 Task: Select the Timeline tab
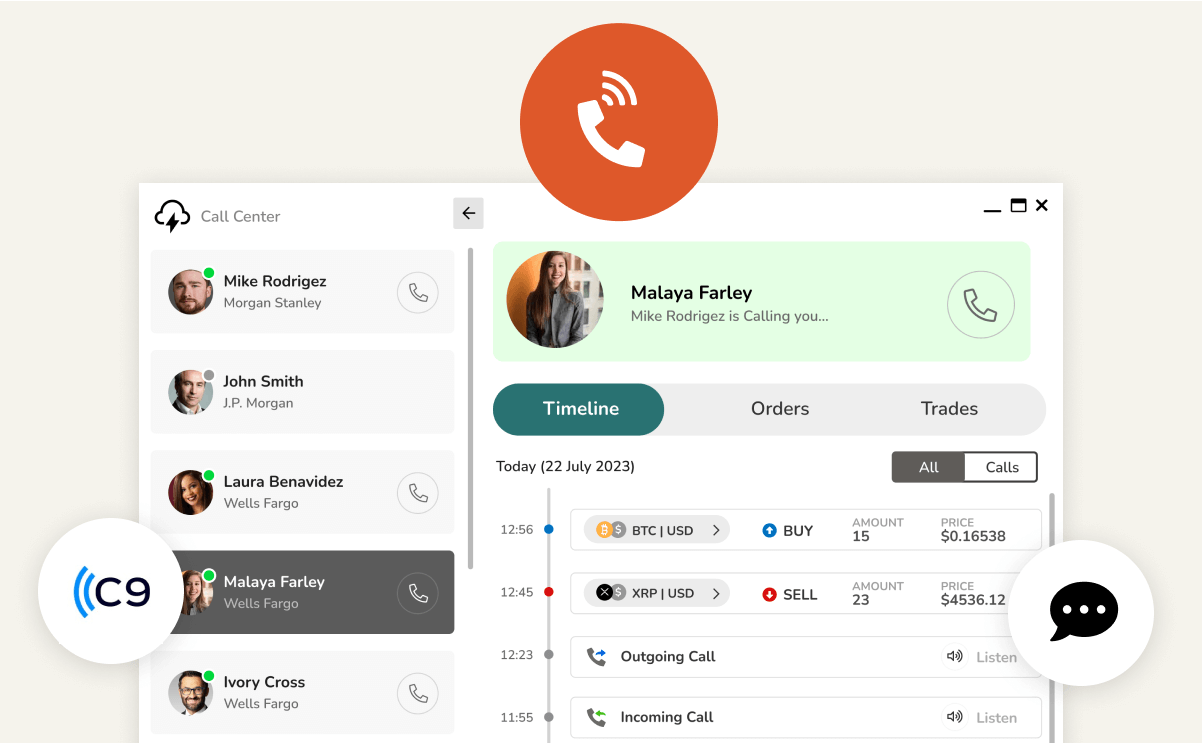click(x=580, y=409)
